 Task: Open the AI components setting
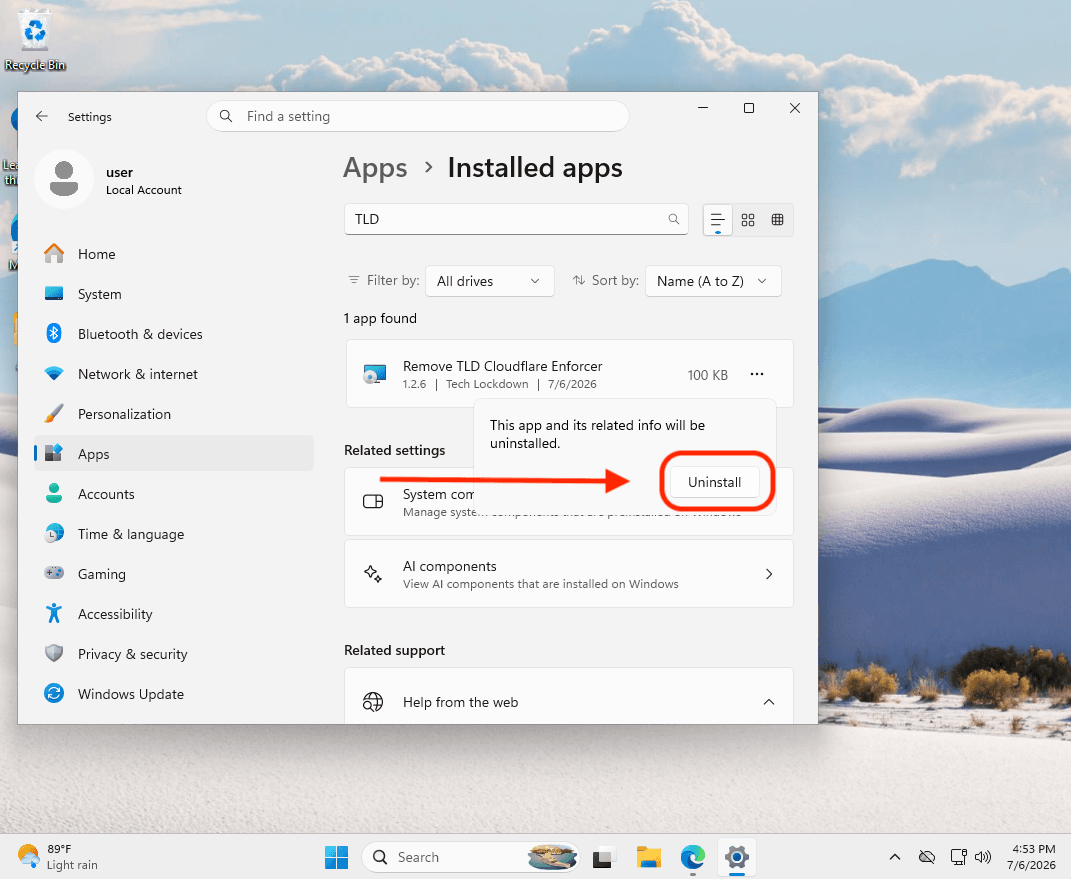569,574
